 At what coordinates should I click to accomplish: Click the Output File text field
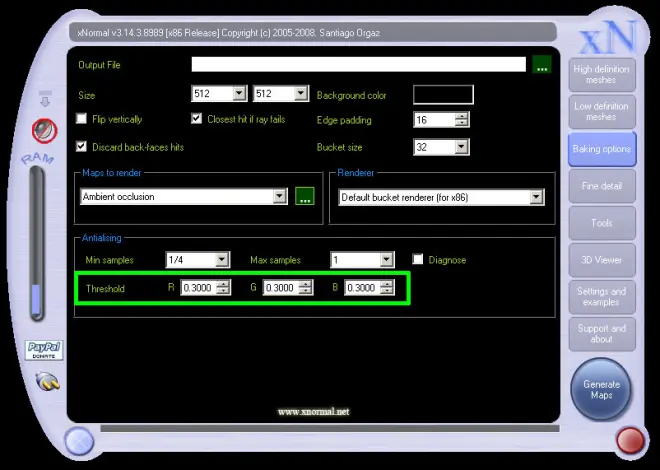click(359, 64)
